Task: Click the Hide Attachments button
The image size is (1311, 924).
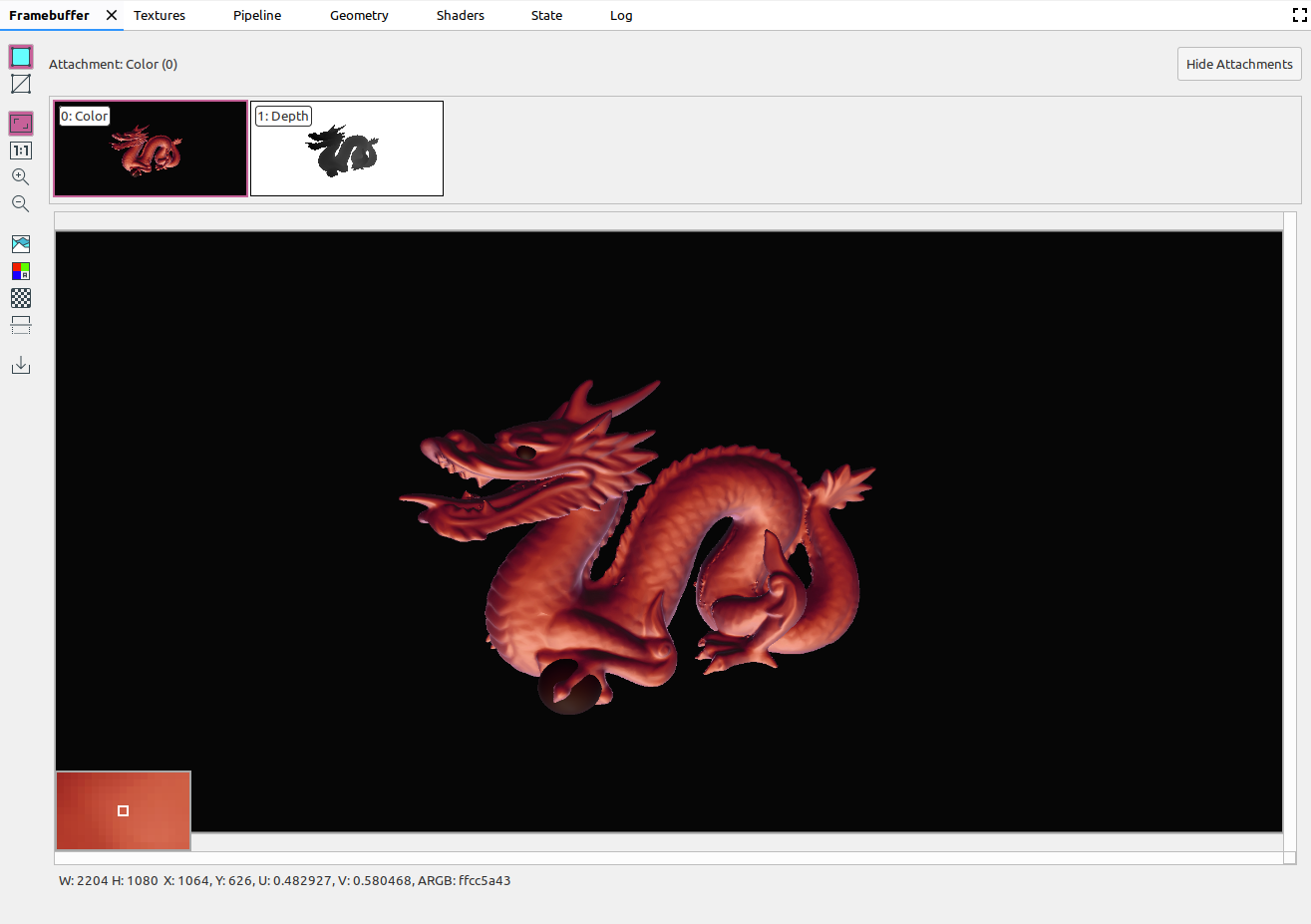Action: 1239,64
